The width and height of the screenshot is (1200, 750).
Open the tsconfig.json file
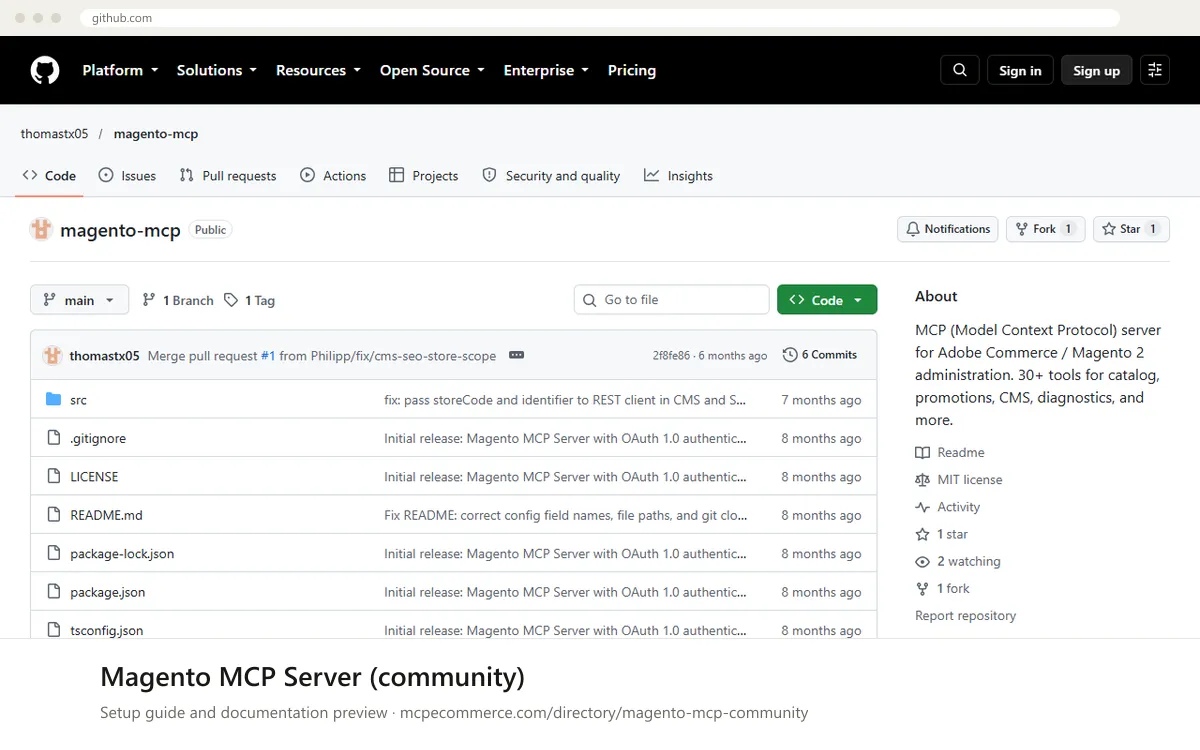click(x=106, y=631)
